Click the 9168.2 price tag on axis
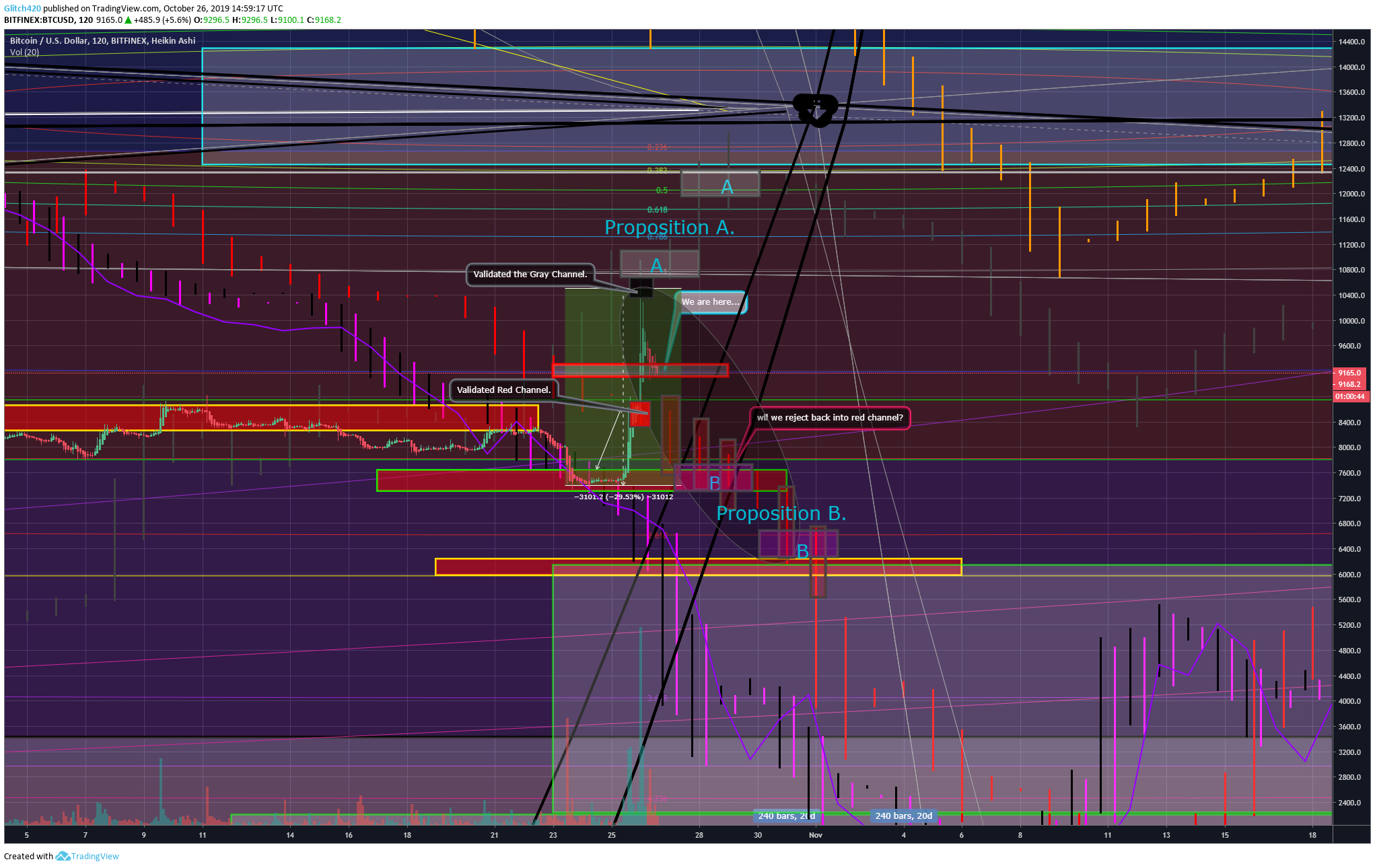Image resolution: width=1375 pixels, height=868 pixels. pos(1349,385)
